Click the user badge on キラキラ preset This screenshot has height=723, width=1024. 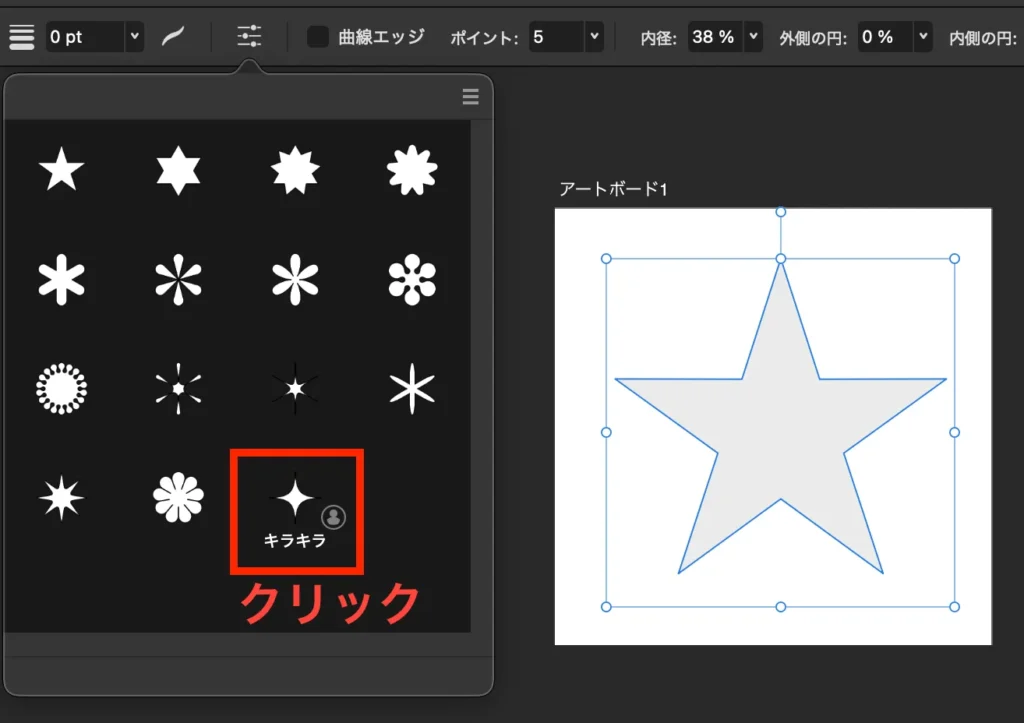coord(331,518)
